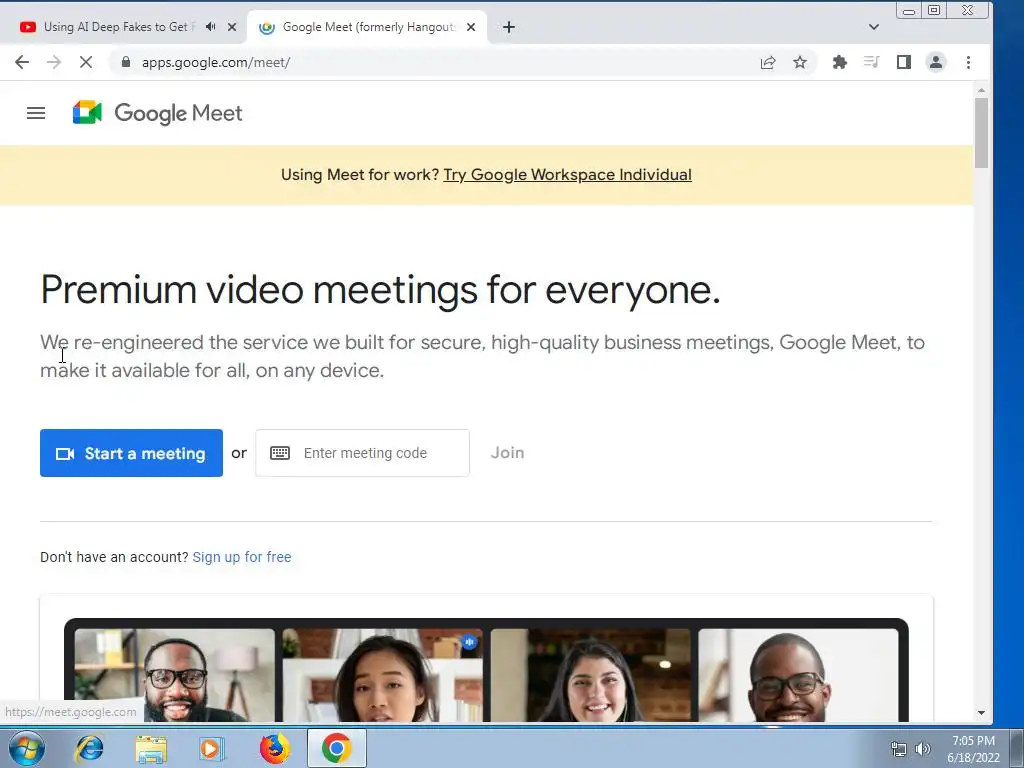View site info via the padlock icon
Image resolution: width=1024 pixels, height=768 pixels.
(126, 62)
